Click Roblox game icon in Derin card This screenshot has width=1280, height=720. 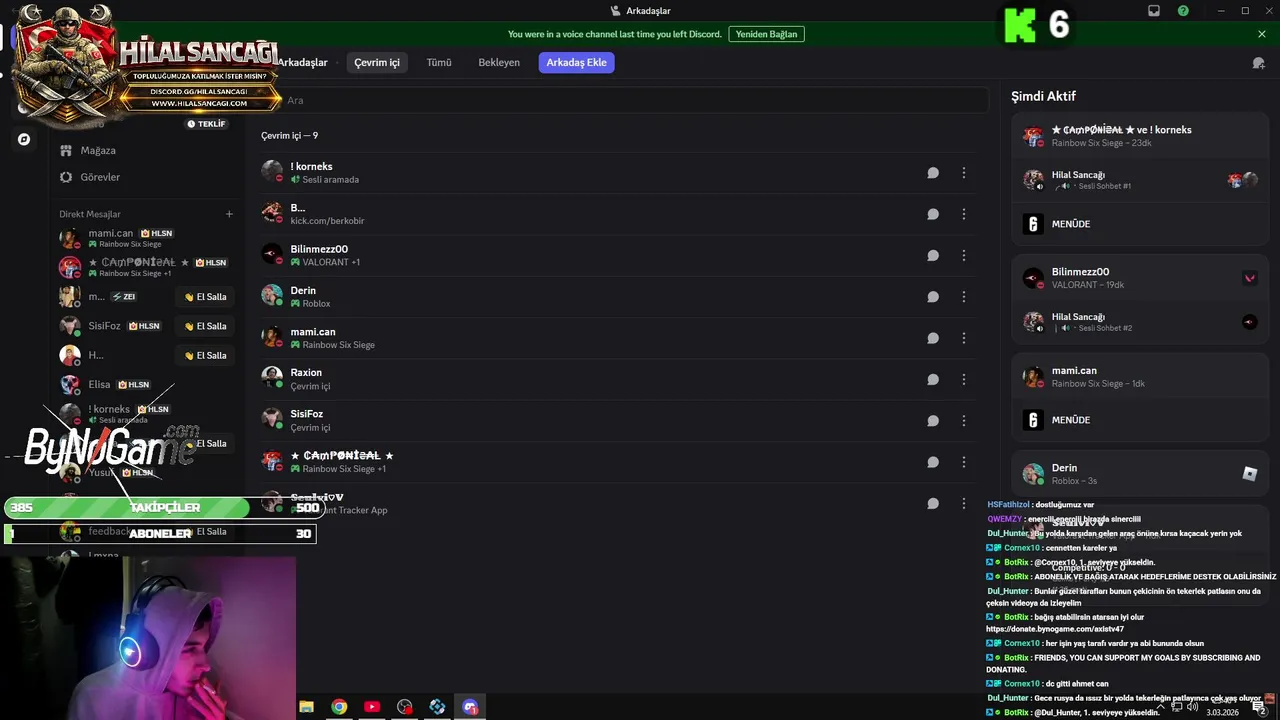1249,474
